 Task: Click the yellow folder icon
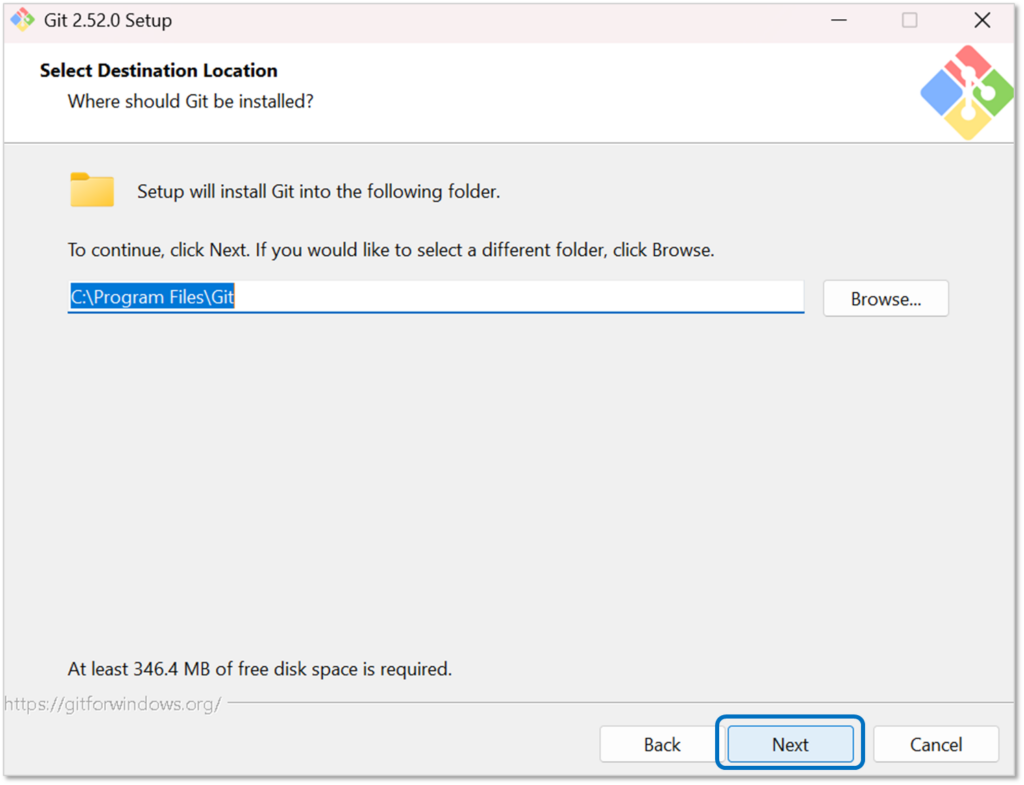pos(92,190)
